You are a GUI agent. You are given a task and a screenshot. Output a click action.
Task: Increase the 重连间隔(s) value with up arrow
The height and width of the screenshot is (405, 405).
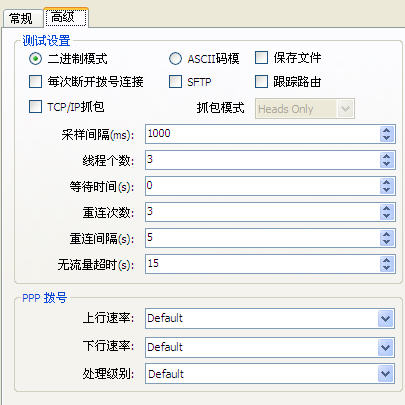[386, 235]
